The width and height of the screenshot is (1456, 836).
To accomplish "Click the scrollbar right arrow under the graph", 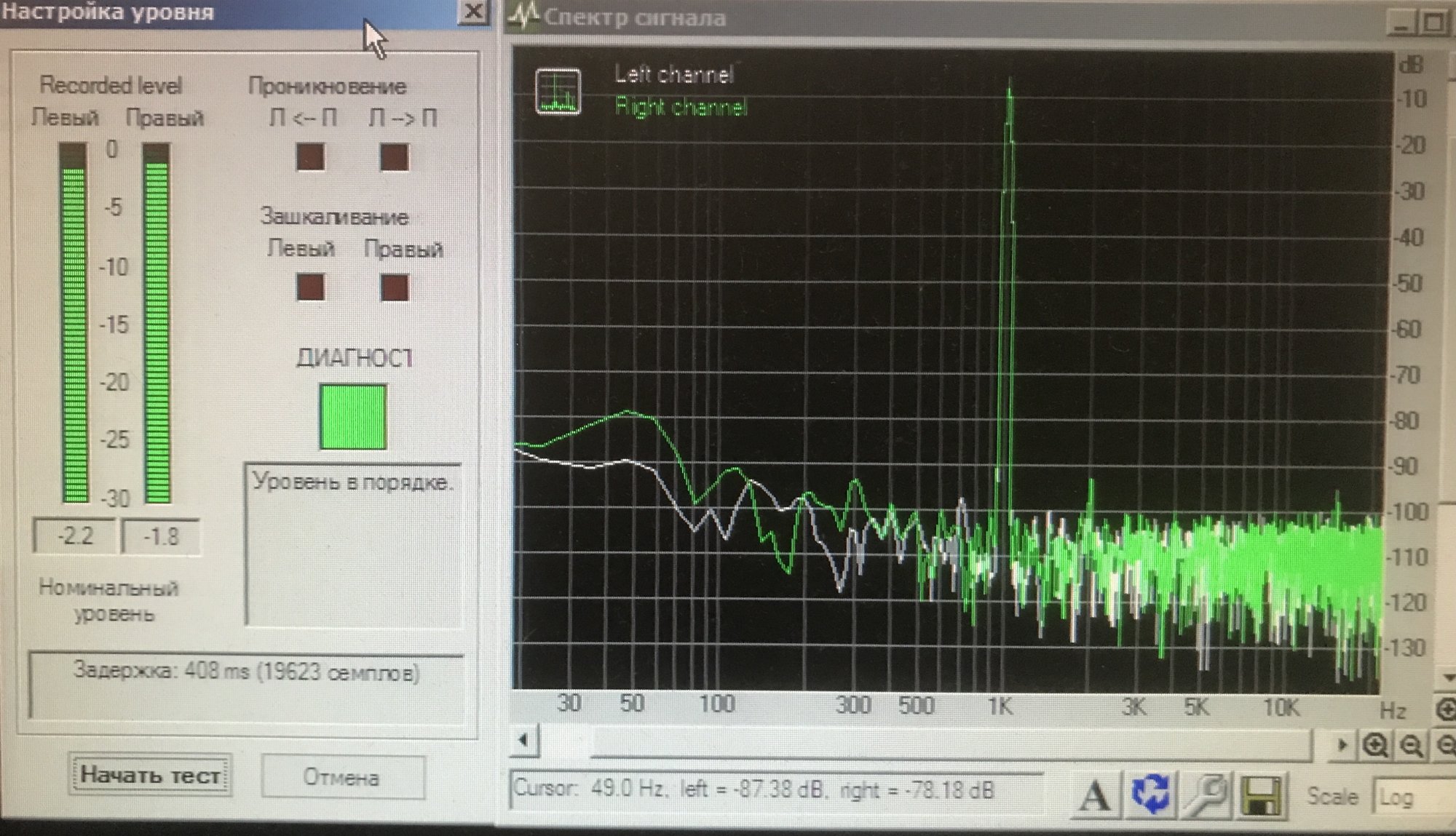I will coord(1342,745).
